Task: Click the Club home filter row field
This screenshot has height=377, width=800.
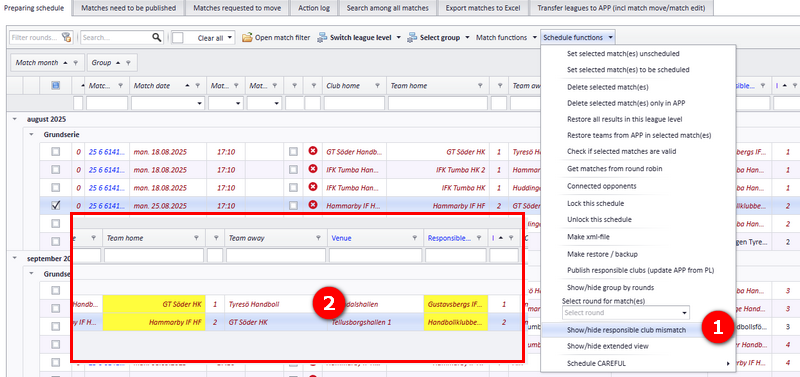Action: click(354, 104)
